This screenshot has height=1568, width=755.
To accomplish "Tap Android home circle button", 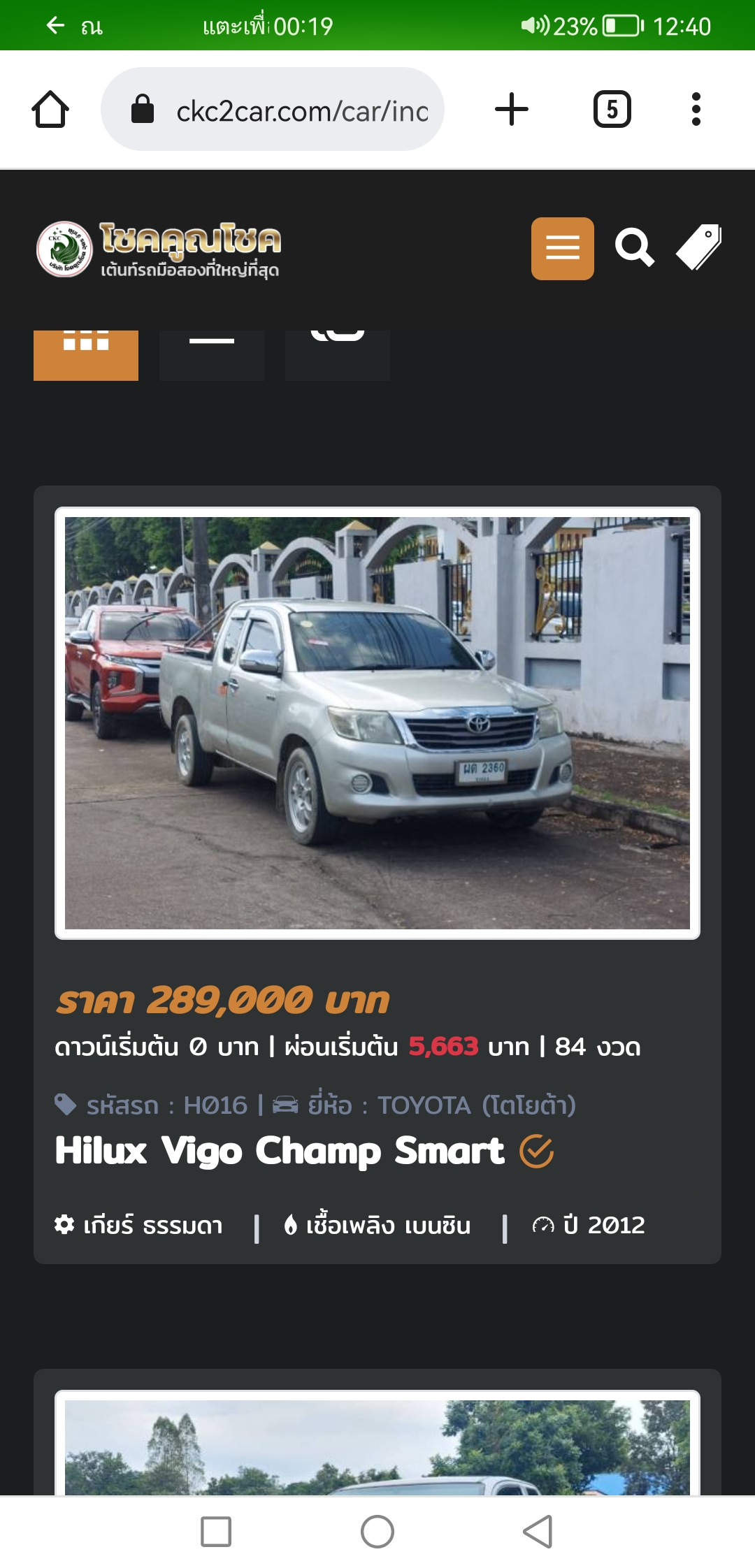I will point(377,1532).
